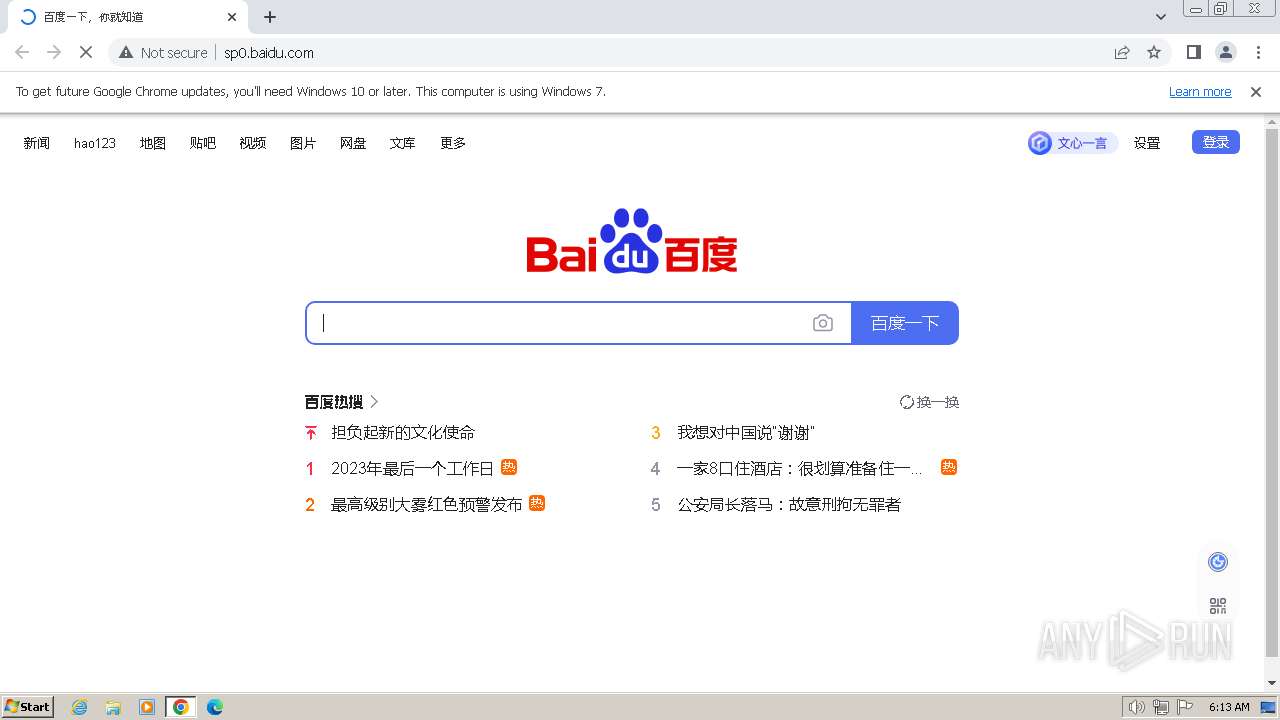Open the 百度热搜 hot search heading

tap(342, 402)
